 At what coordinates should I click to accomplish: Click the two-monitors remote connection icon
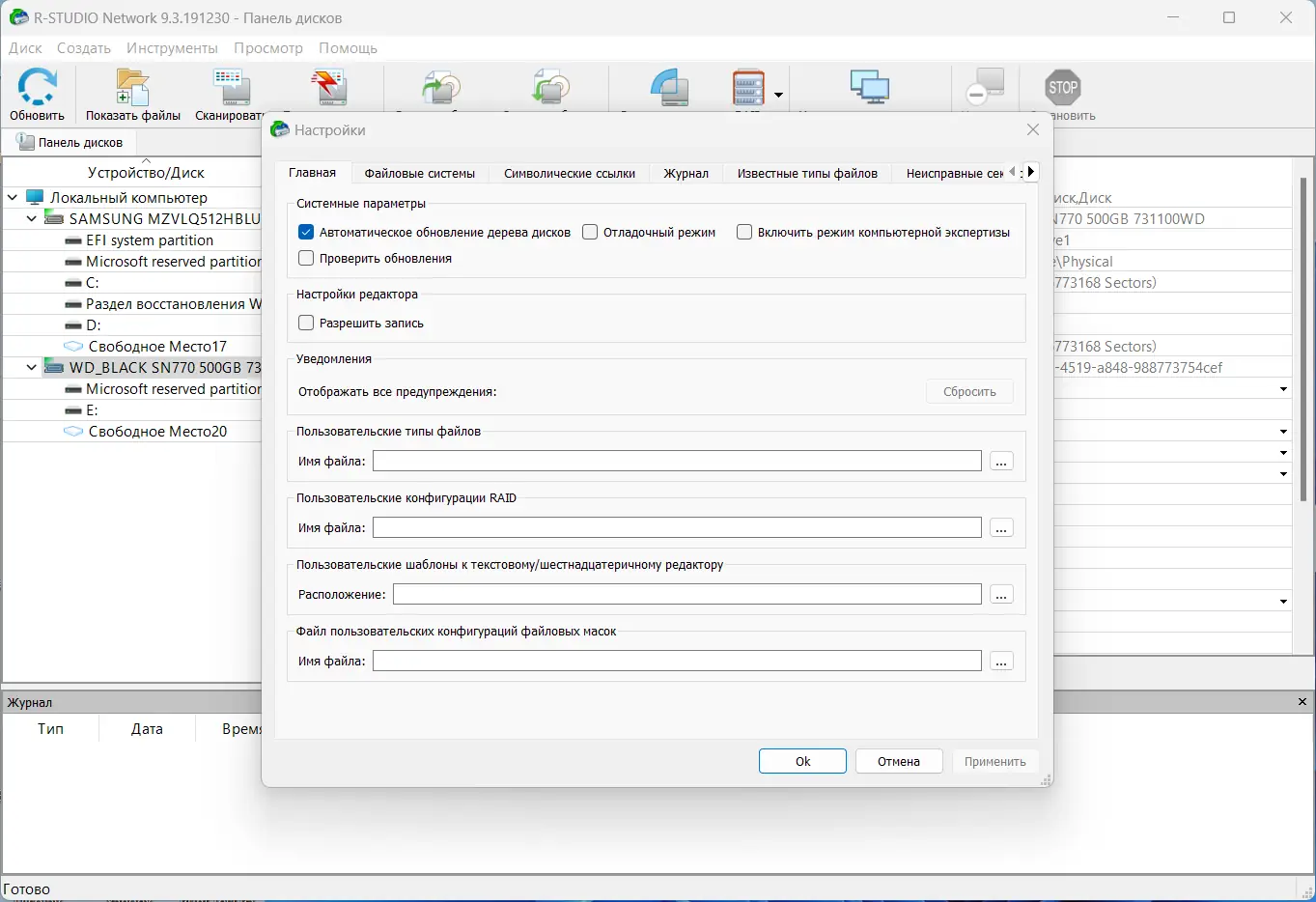[x=869, y=87]
